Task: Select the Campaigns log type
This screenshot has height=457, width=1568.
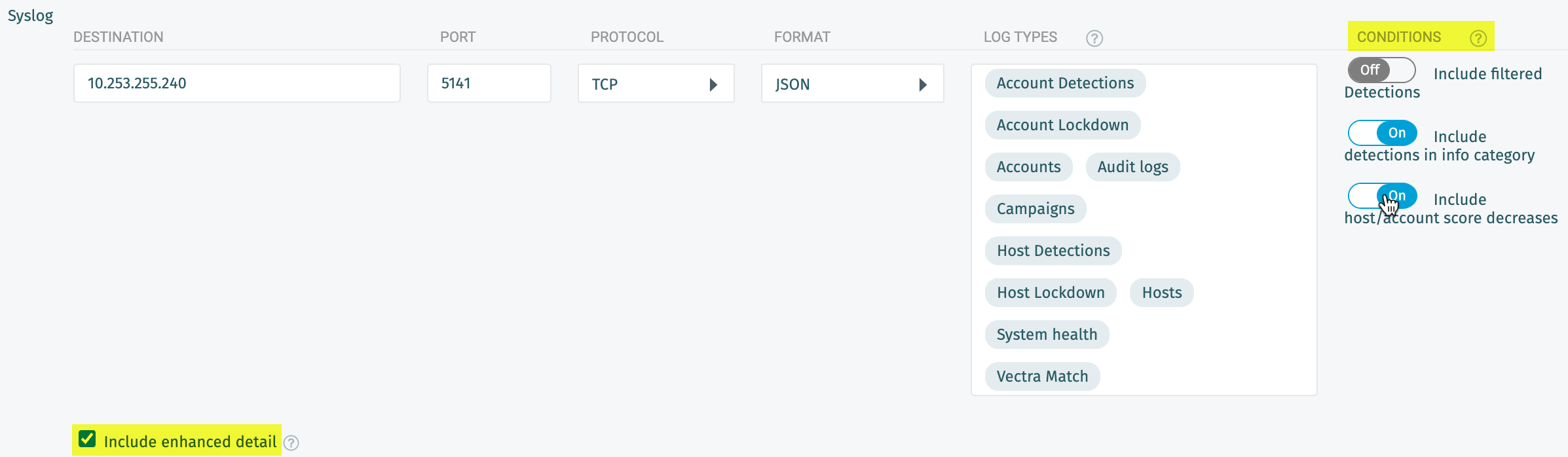Action: point(1035,208)
